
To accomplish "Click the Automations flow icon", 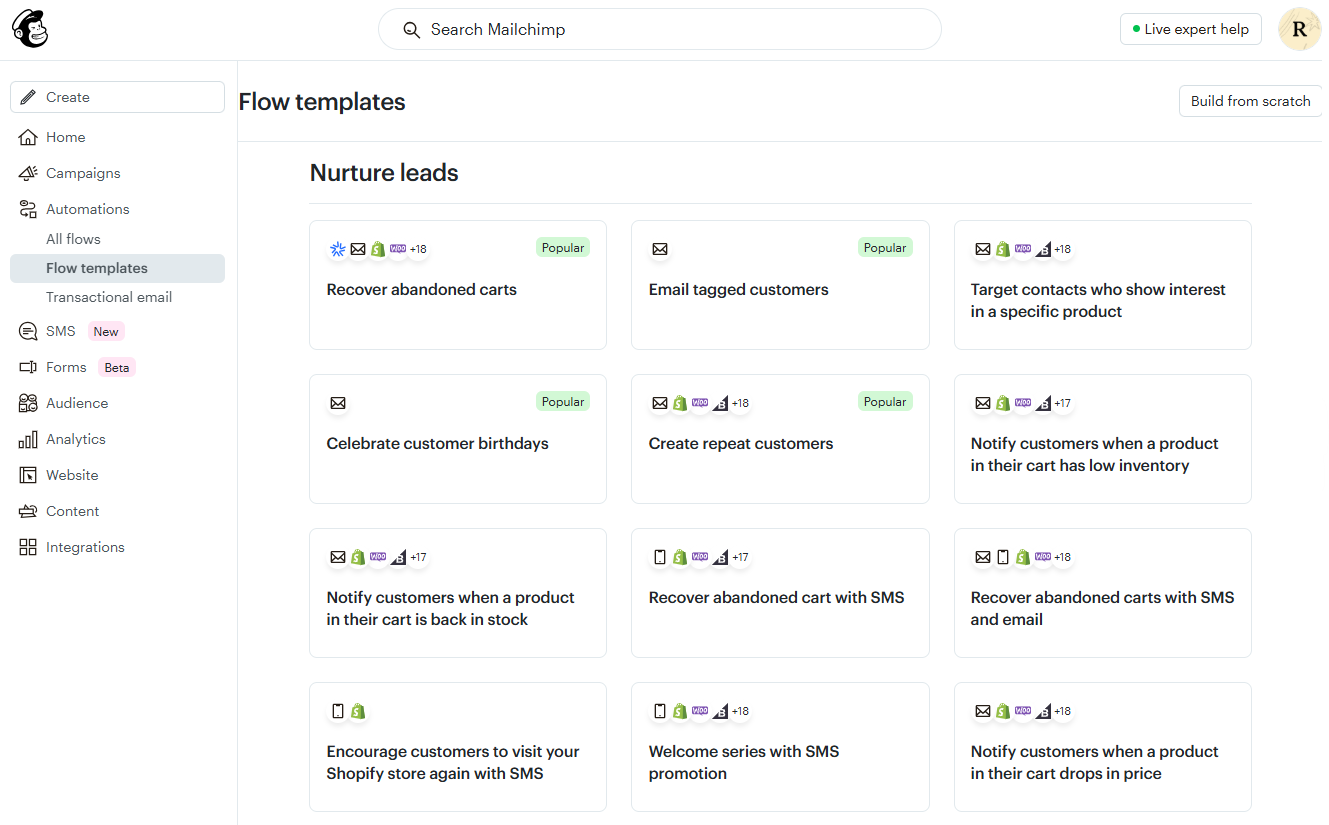I will point(28,209).
